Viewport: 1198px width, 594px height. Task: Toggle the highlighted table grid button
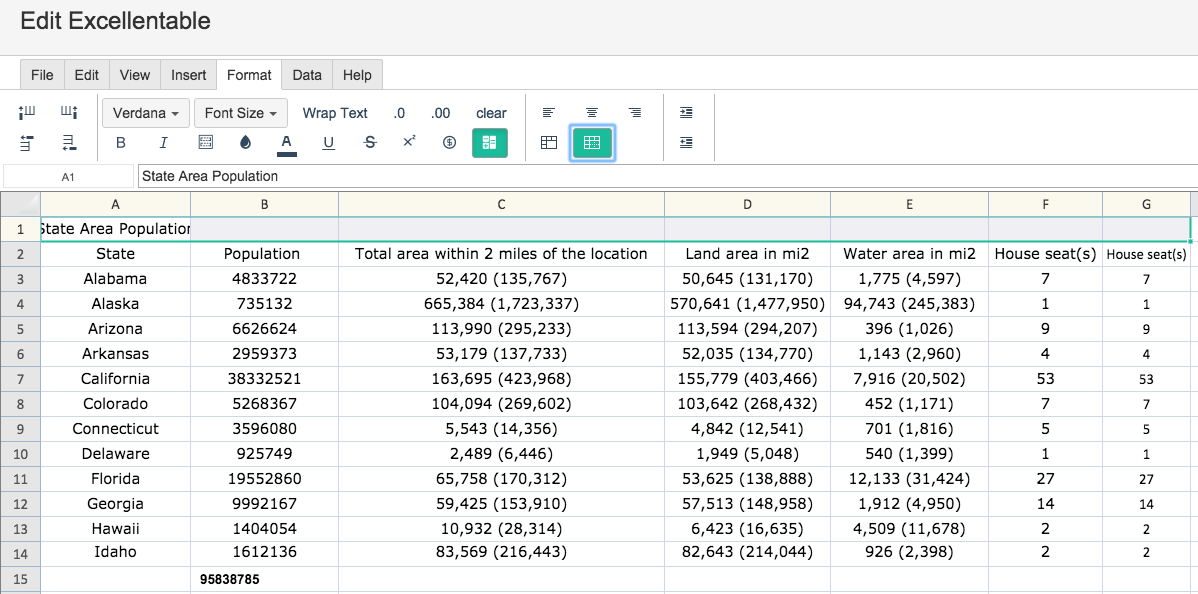click(592, 143)
